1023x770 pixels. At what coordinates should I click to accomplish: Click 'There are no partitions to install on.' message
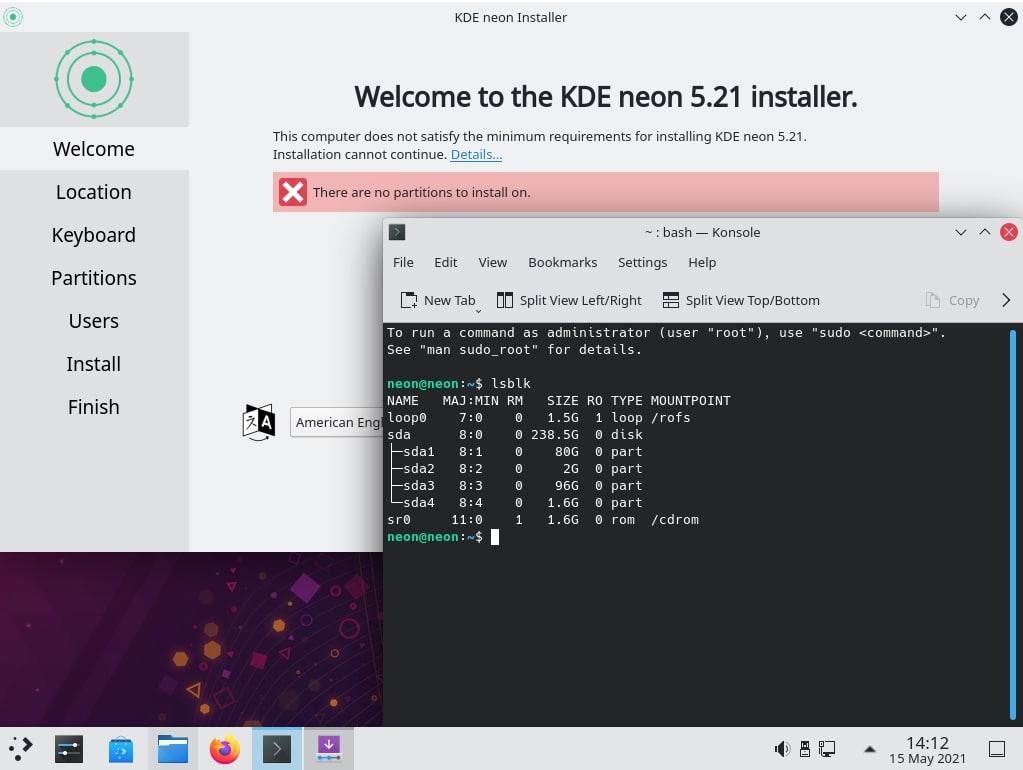(x=421, y=192)
